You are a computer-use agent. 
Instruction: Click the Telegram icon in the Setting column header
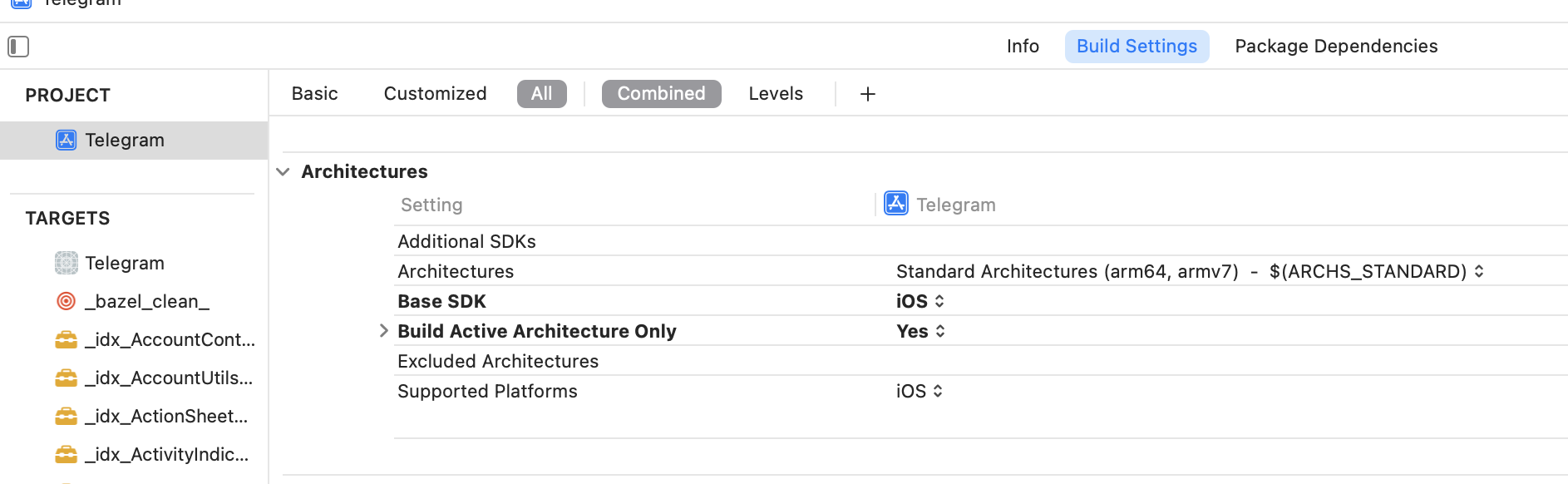(x=895, y=204)
